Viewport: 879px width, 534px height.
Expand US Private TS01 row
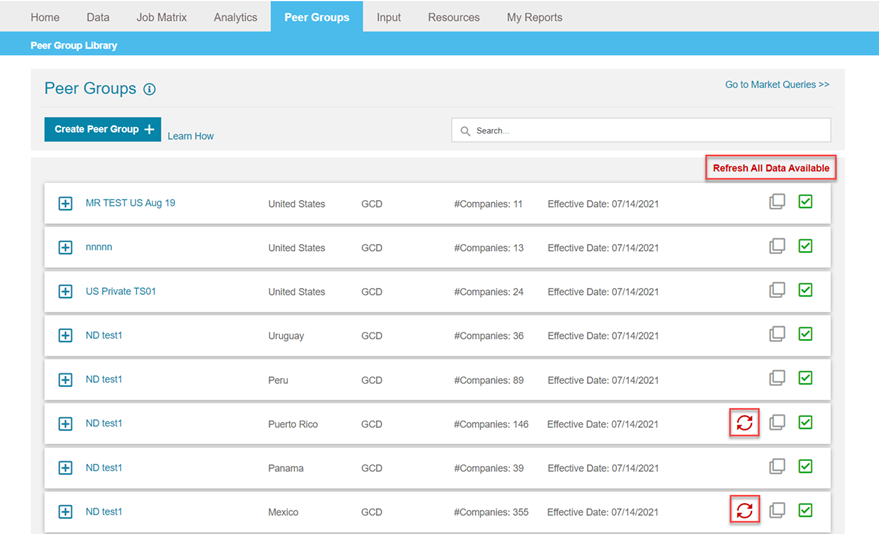click(66, 291)
